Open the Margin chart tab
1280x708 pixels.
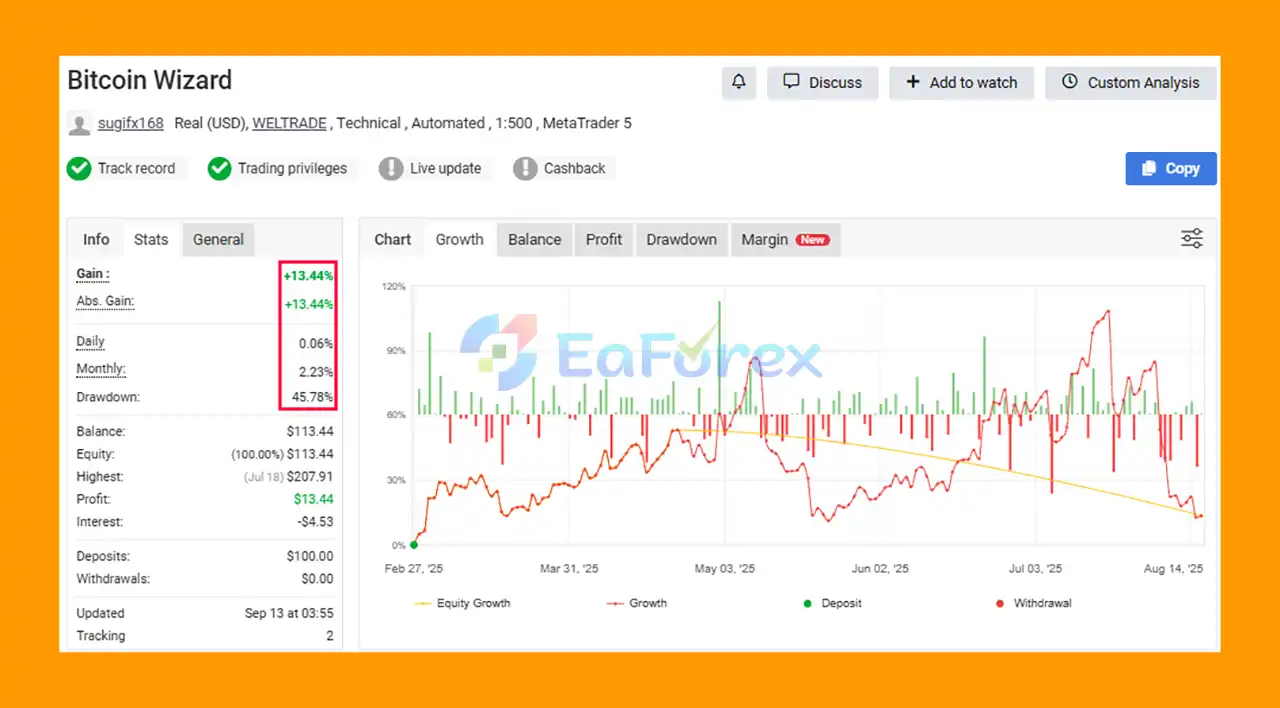point(785,240)
